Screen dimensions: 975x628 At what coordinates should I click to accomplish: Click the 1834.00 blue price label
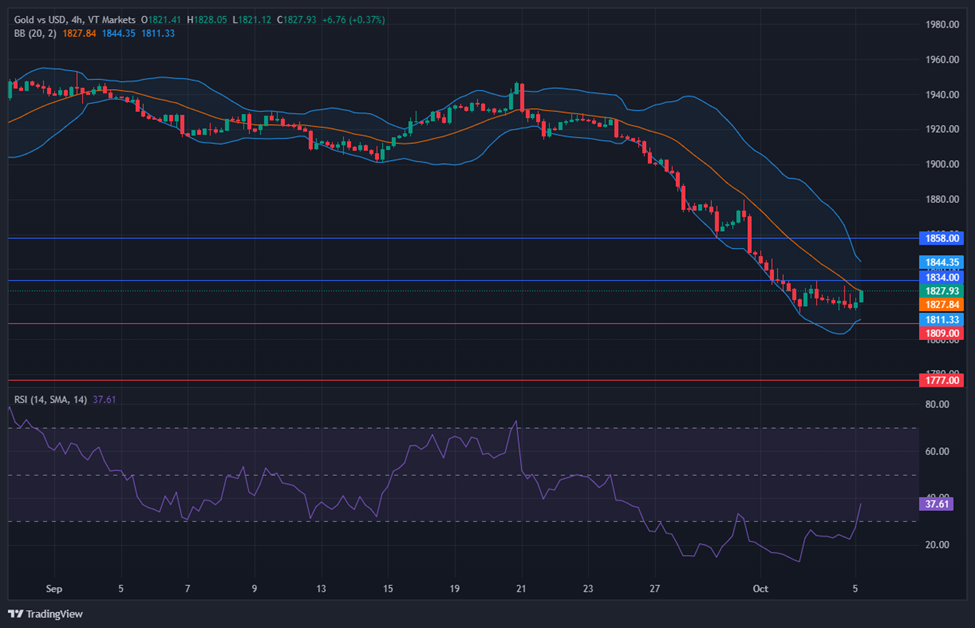coord(941,277)
